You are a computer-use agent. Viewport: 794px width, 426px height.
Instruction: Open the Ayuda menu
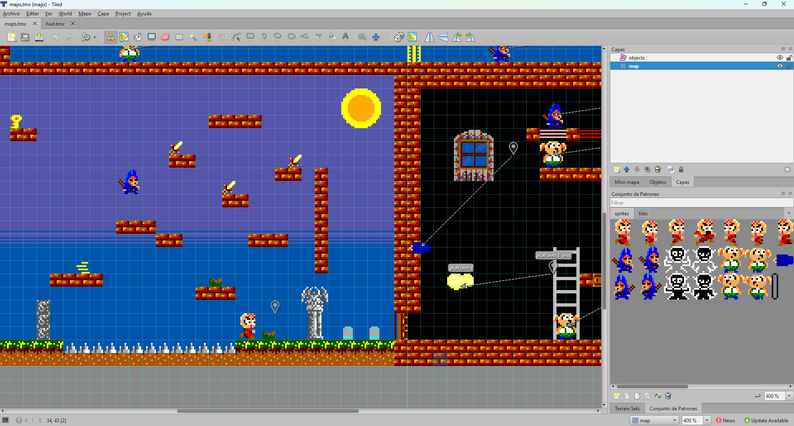[144, 14]
